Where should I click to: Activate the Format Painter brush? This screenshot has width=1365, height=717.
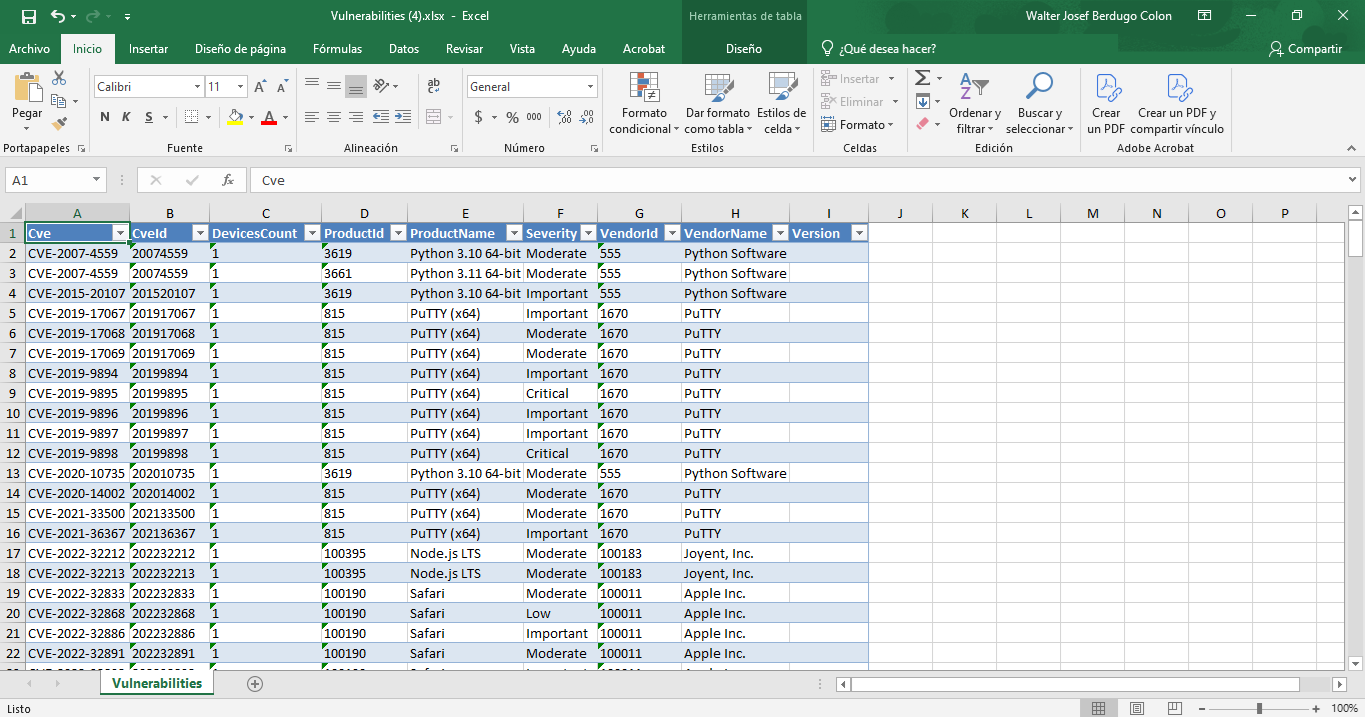(x=59, y=124)
